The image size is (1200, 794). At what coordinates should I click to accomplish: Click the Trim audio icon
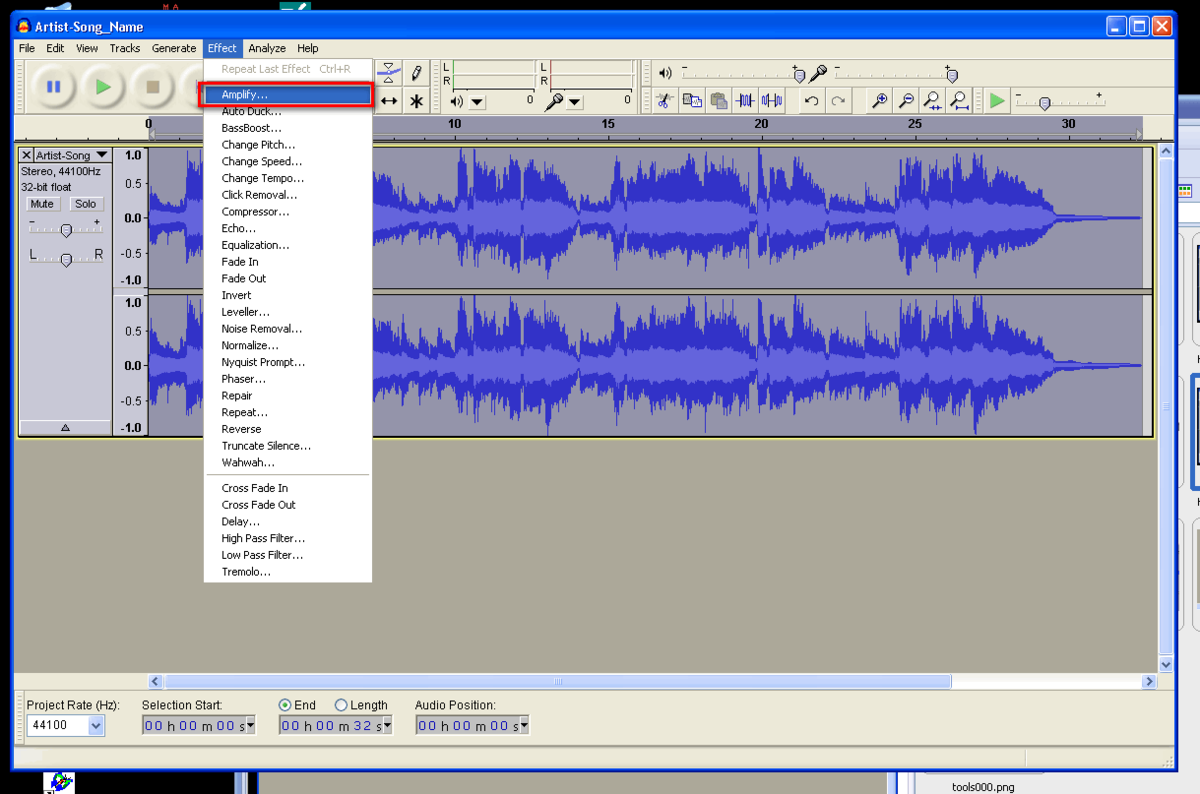(x=745, y=100)
